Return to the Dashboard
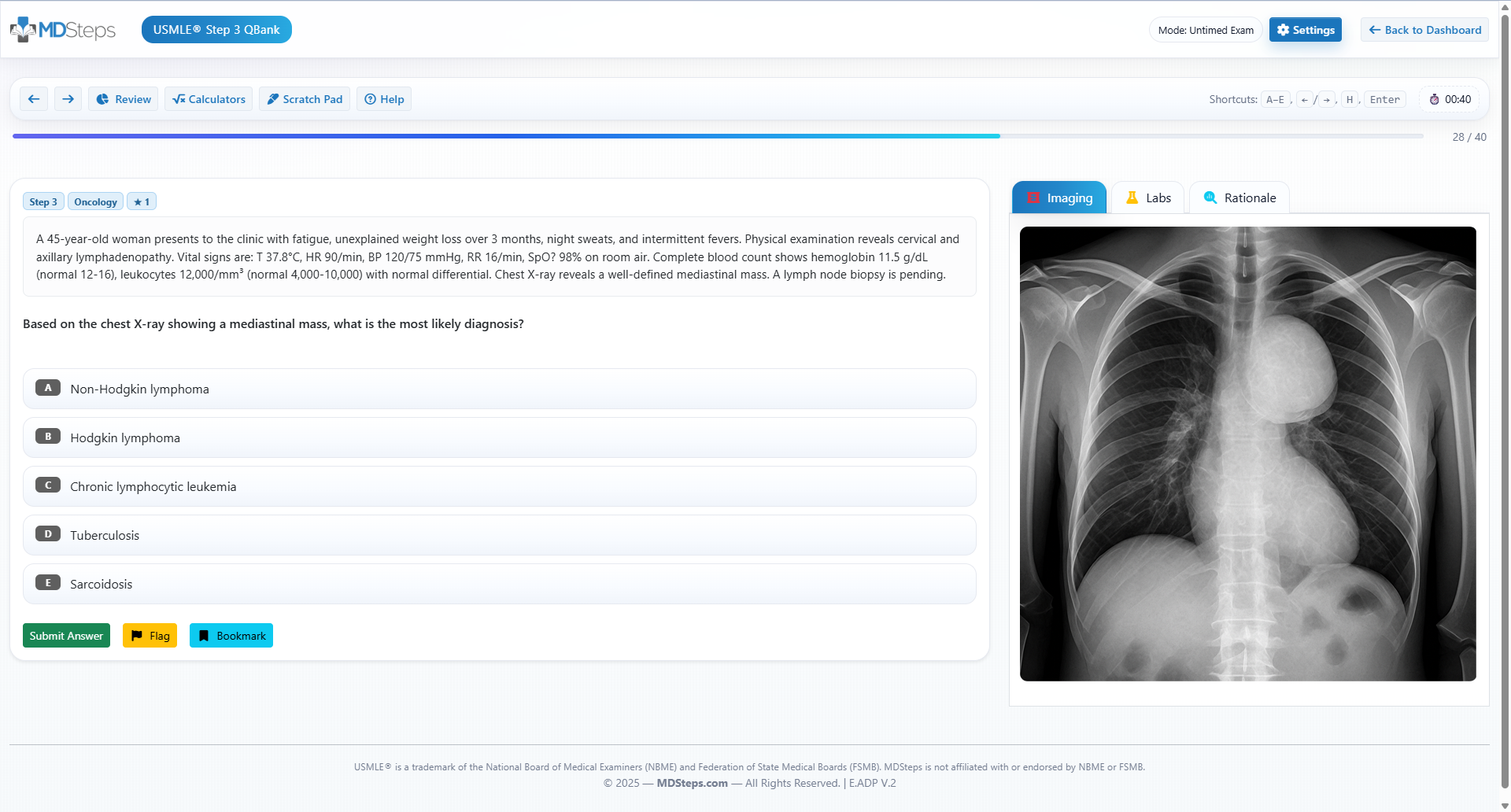Viewport: 1511px width, 812px height. (1424, 29)
